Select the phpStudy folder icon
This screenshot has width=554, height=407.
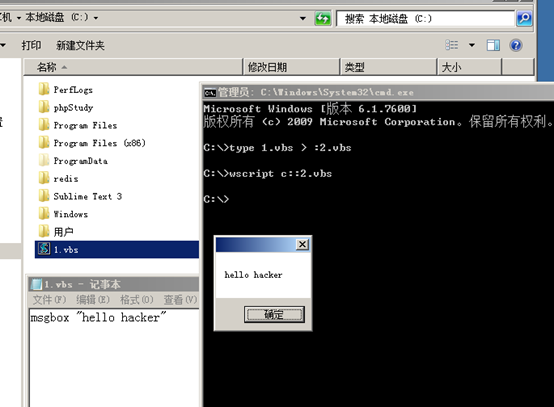coord(44,107)
